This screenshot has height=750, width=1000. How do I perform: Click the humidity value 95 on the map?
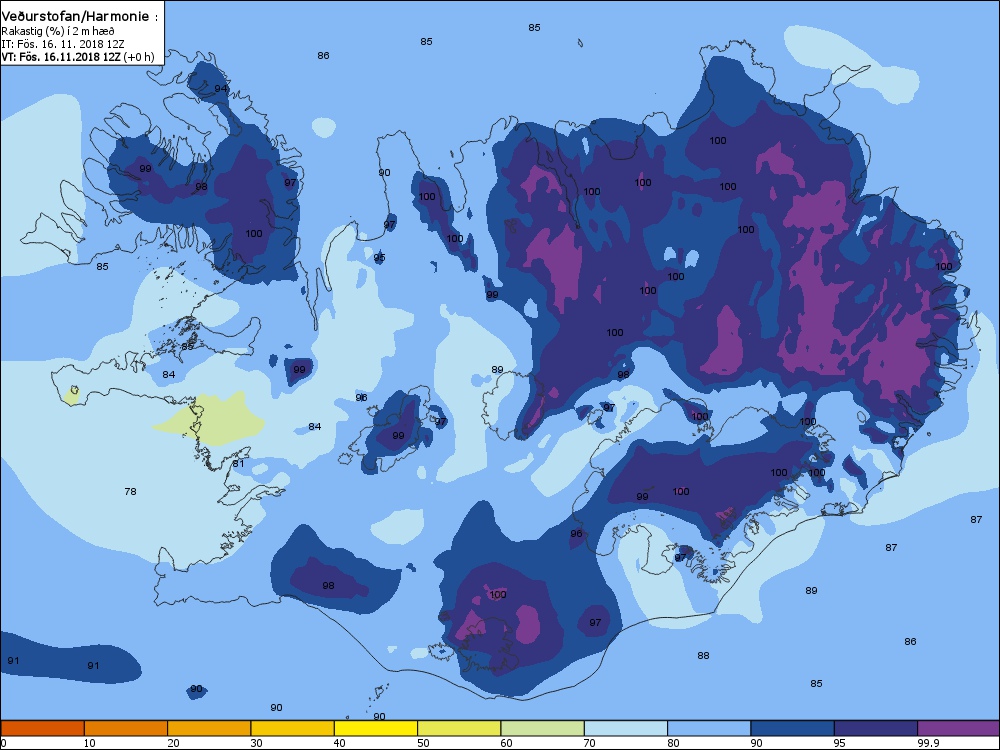click(379, 258)
